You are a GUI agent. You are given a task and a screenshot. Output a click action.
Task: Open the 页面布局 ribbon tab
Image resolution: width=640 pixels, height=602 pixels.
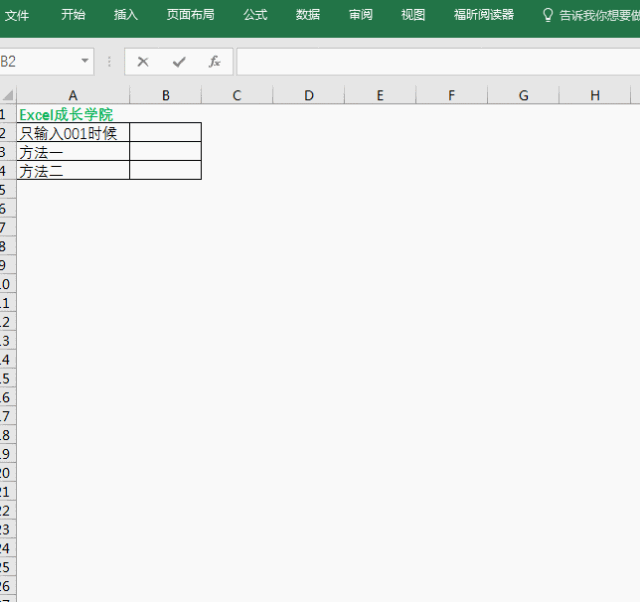[x=190, y=15]
